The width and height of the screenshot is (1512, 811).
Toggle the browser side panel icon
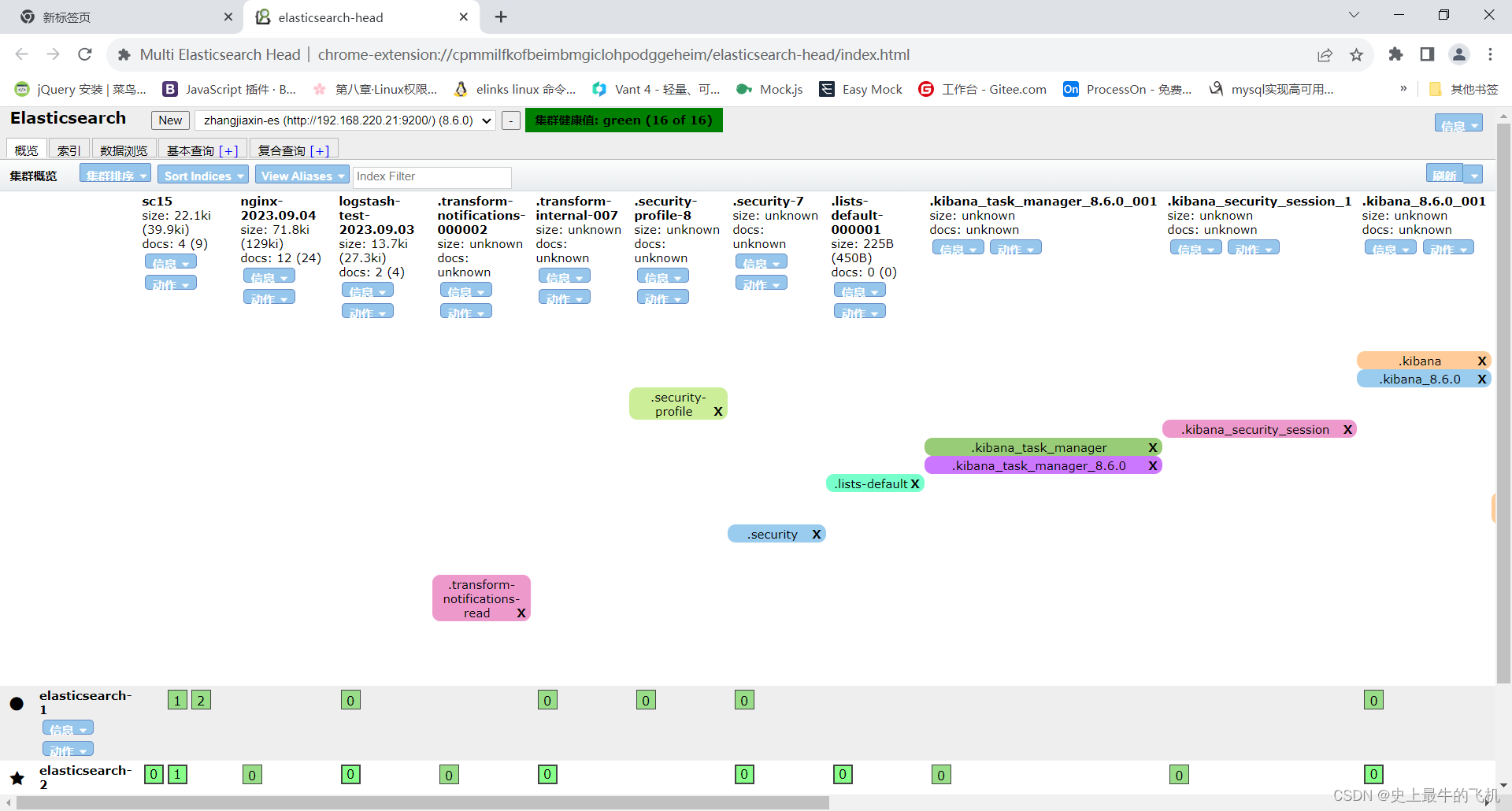[1427, 54]
